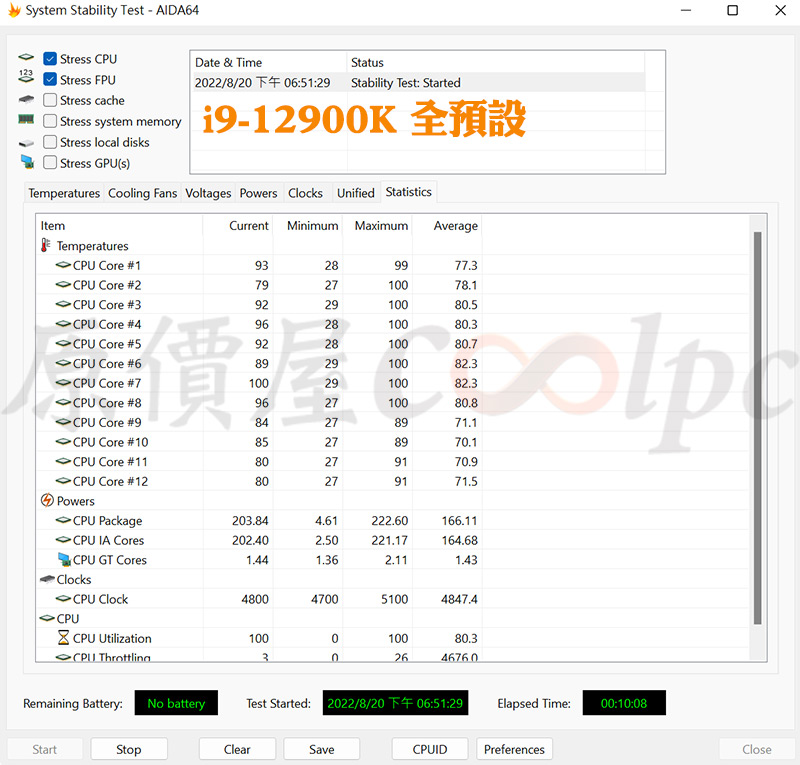Click the Status log column header

[496, 62]
